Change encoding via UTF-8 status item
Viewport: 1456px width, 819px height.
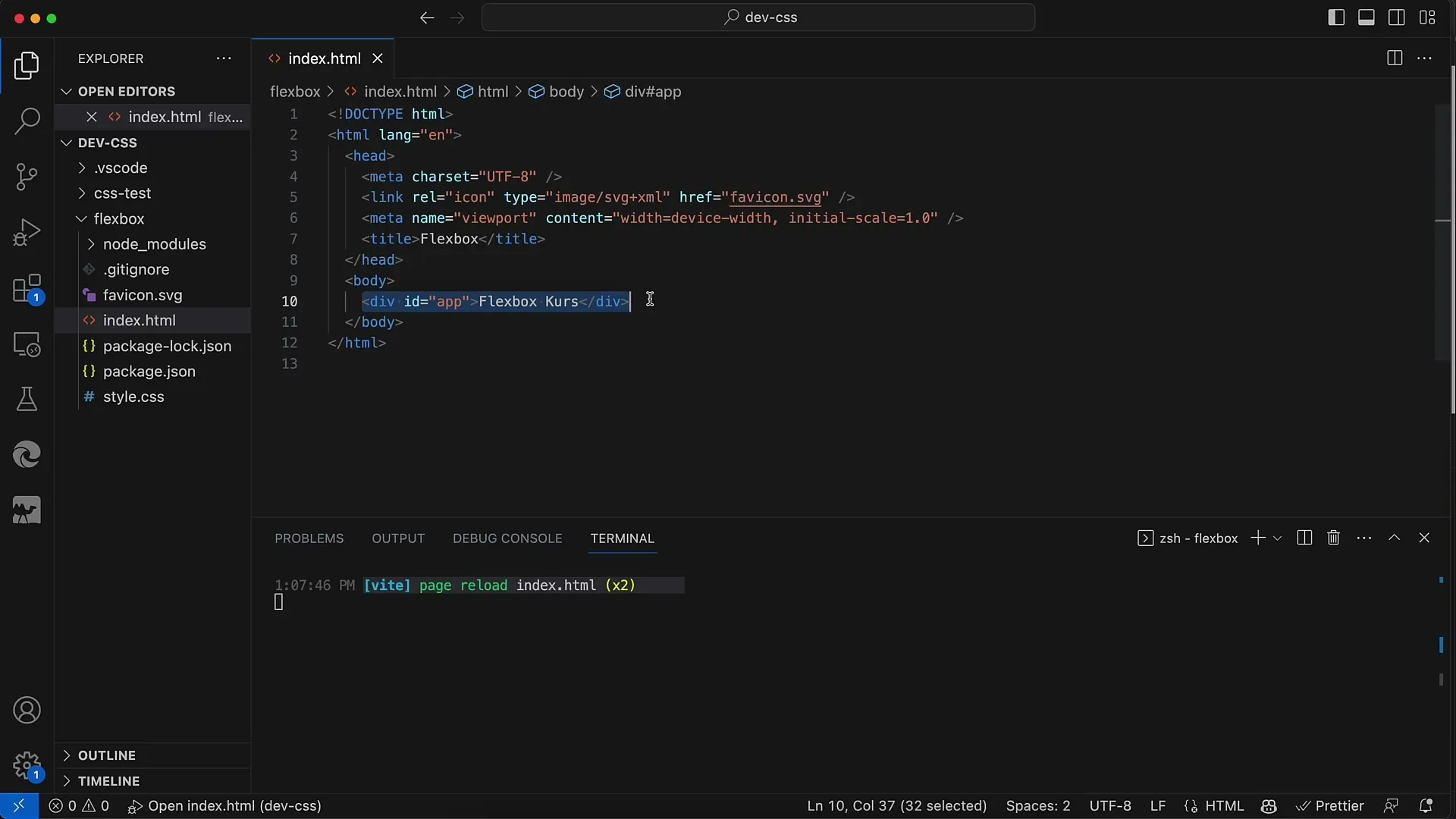pyautogui.click(x=1110, y=805)
